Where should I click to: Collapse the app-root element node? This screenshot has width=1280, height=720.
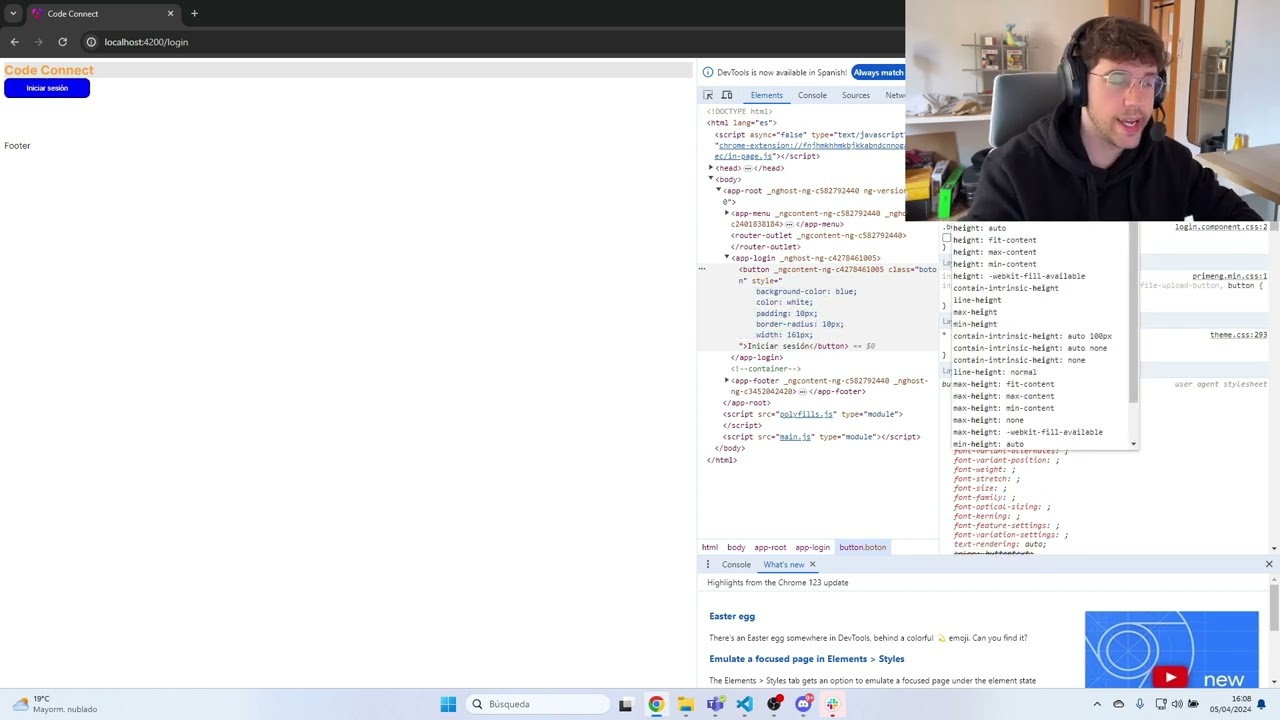pyautogui.click(x=719, y=190)
